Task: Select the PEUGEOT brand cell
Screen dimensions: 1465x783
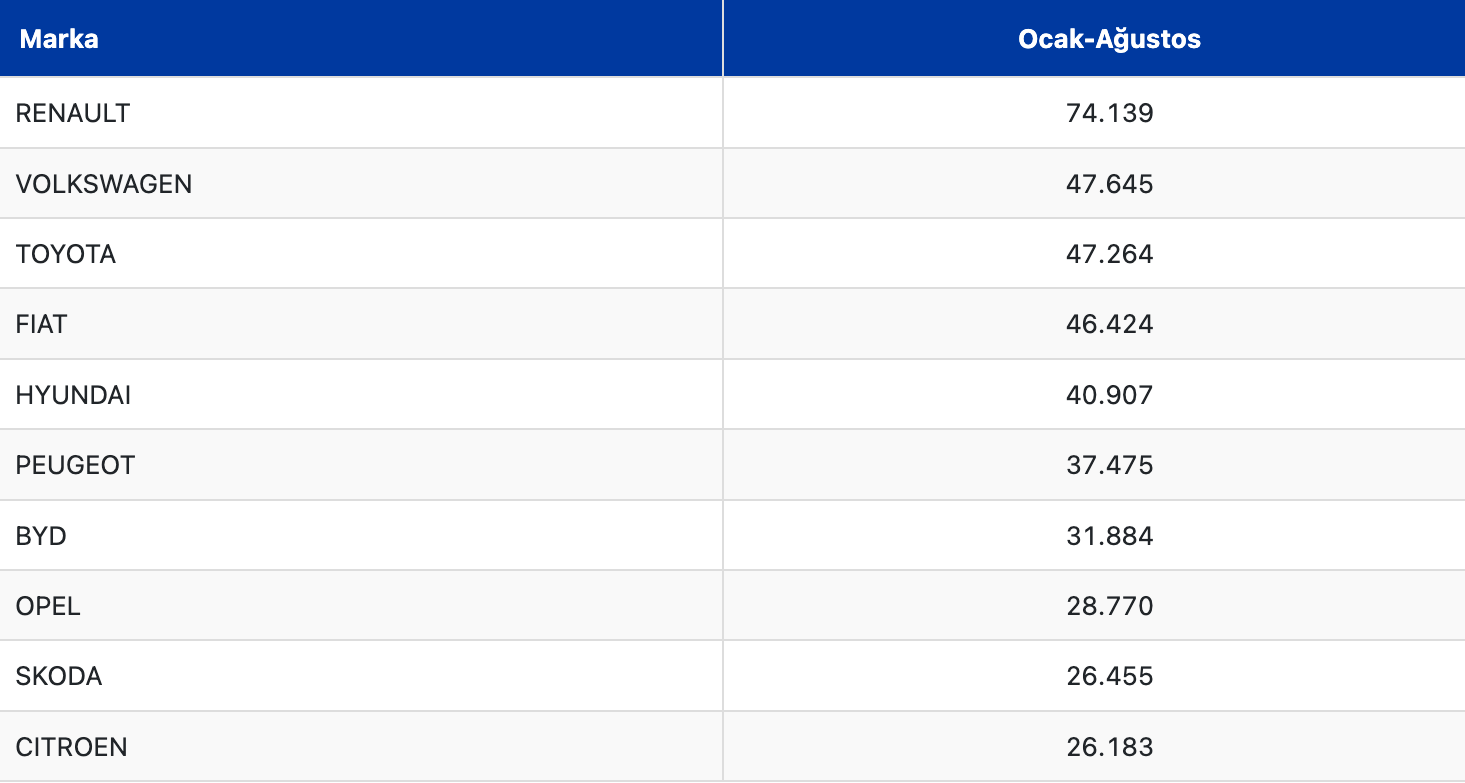Action: 75,465
